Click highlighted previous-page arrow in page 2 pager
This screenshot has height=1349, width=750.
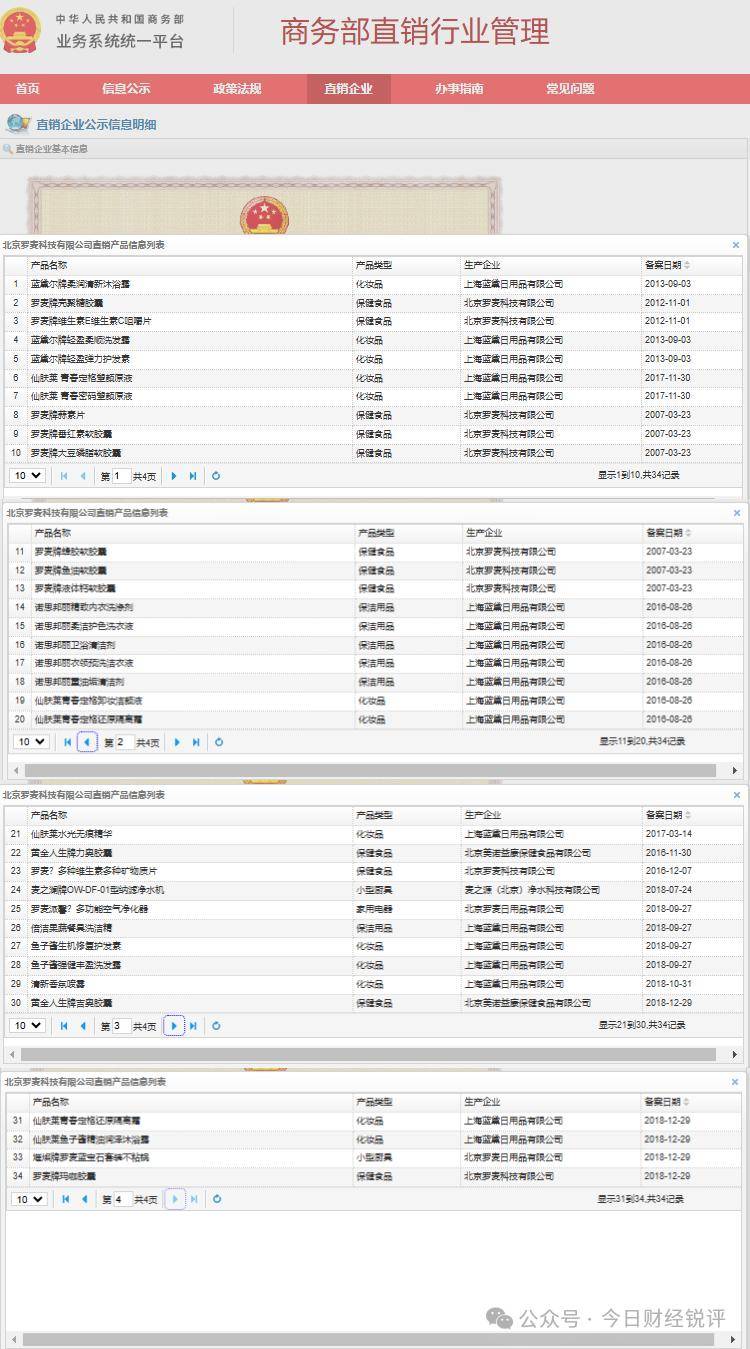[87, 742]
